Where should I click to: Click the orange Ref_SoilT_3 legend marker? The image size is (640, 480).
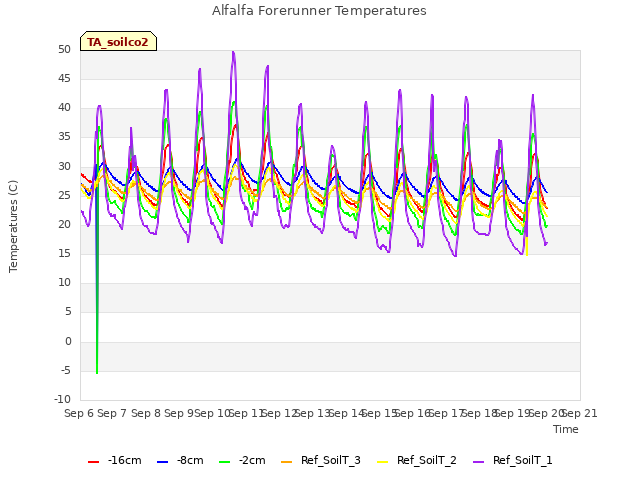(x=287, y=462)
